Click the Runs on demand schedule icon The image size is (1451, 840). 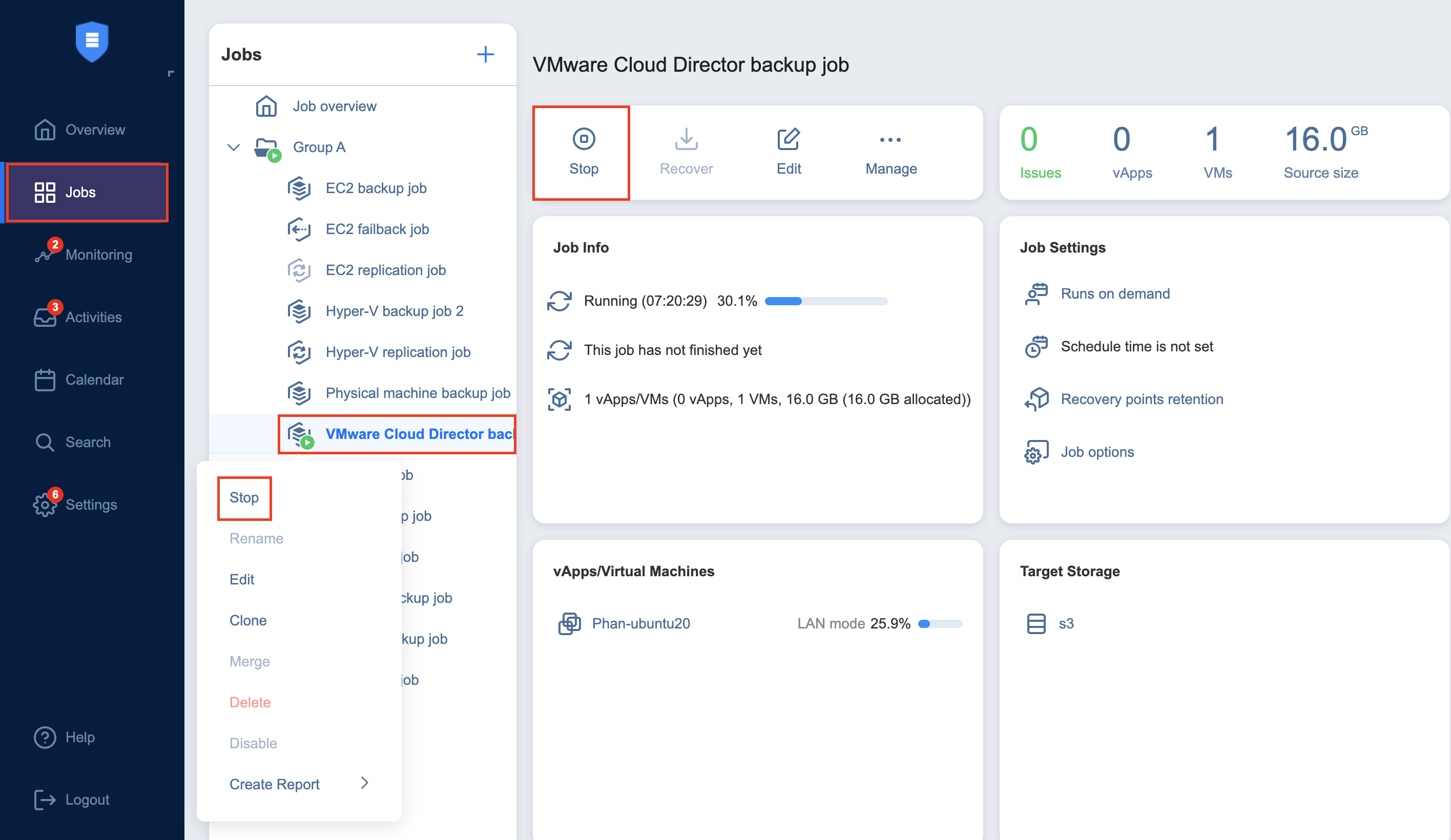tap(1037, 293)
